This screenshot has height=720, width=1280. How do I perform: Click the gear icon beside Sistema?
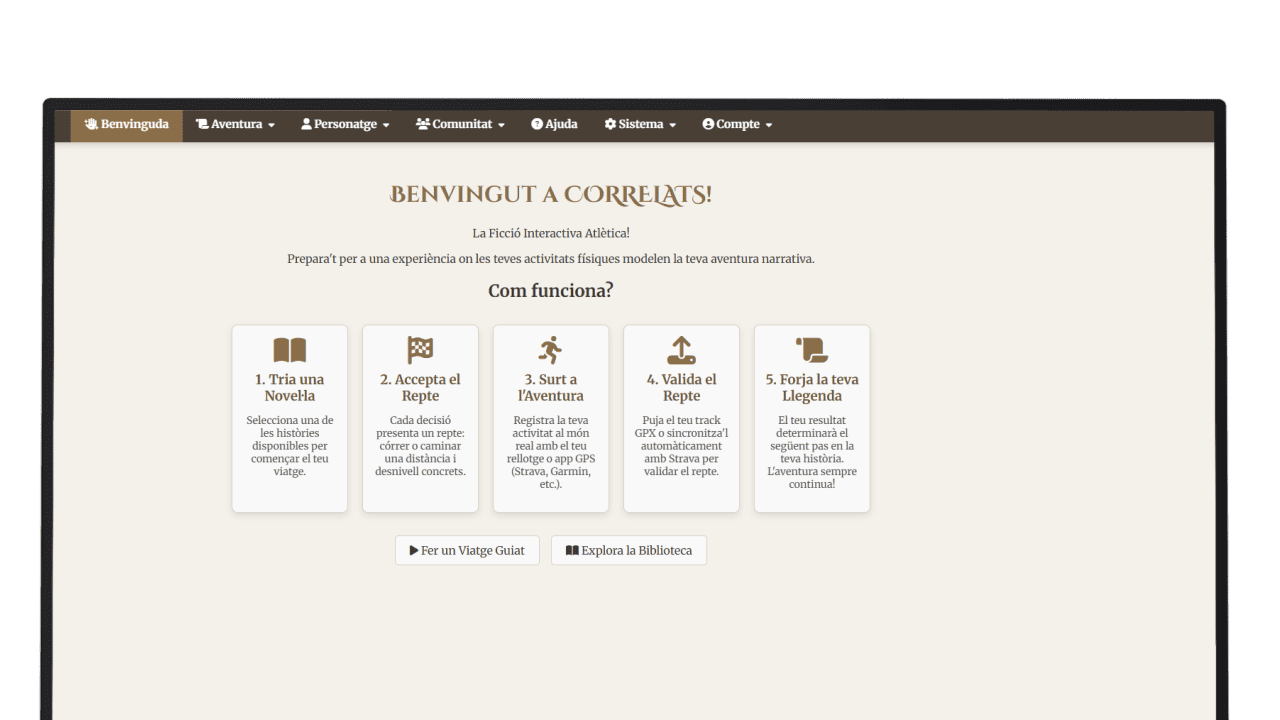coord(610,125)
